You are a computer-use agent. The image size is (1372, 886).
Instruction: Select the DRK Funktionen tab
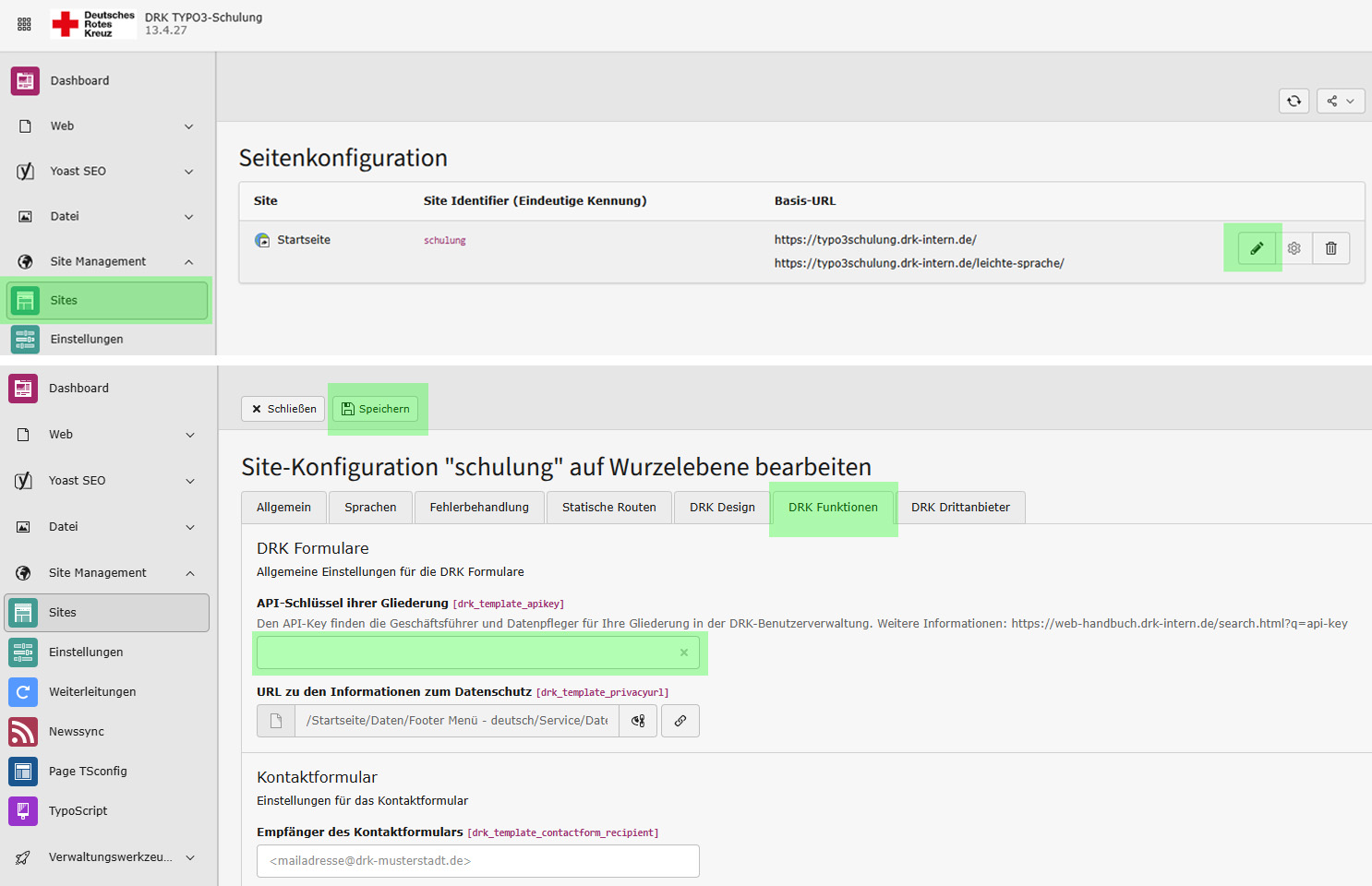833,508
